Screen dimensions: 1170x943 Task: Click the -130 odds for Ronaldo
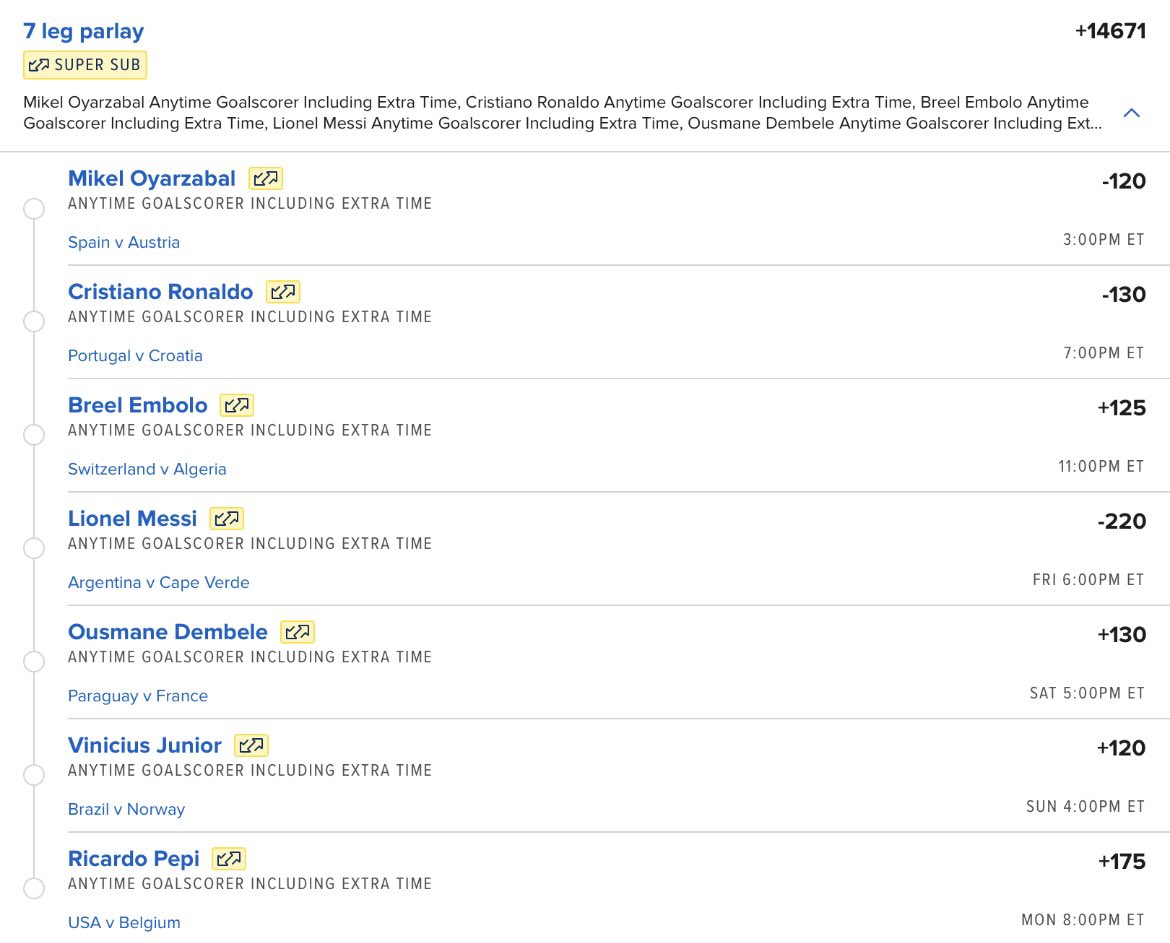pos(1124,295)
